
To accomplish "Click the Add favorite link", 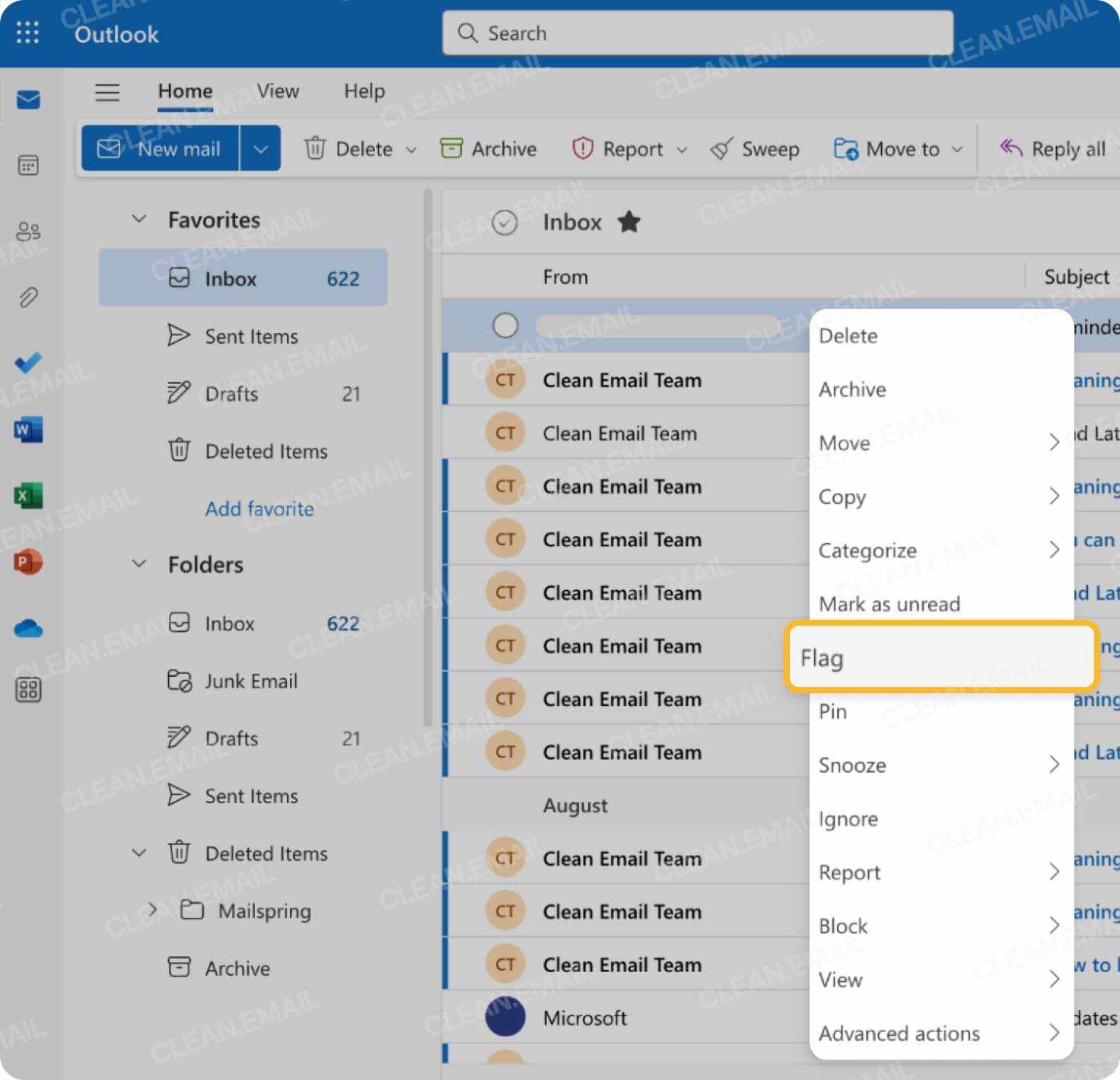I will 259,509.
